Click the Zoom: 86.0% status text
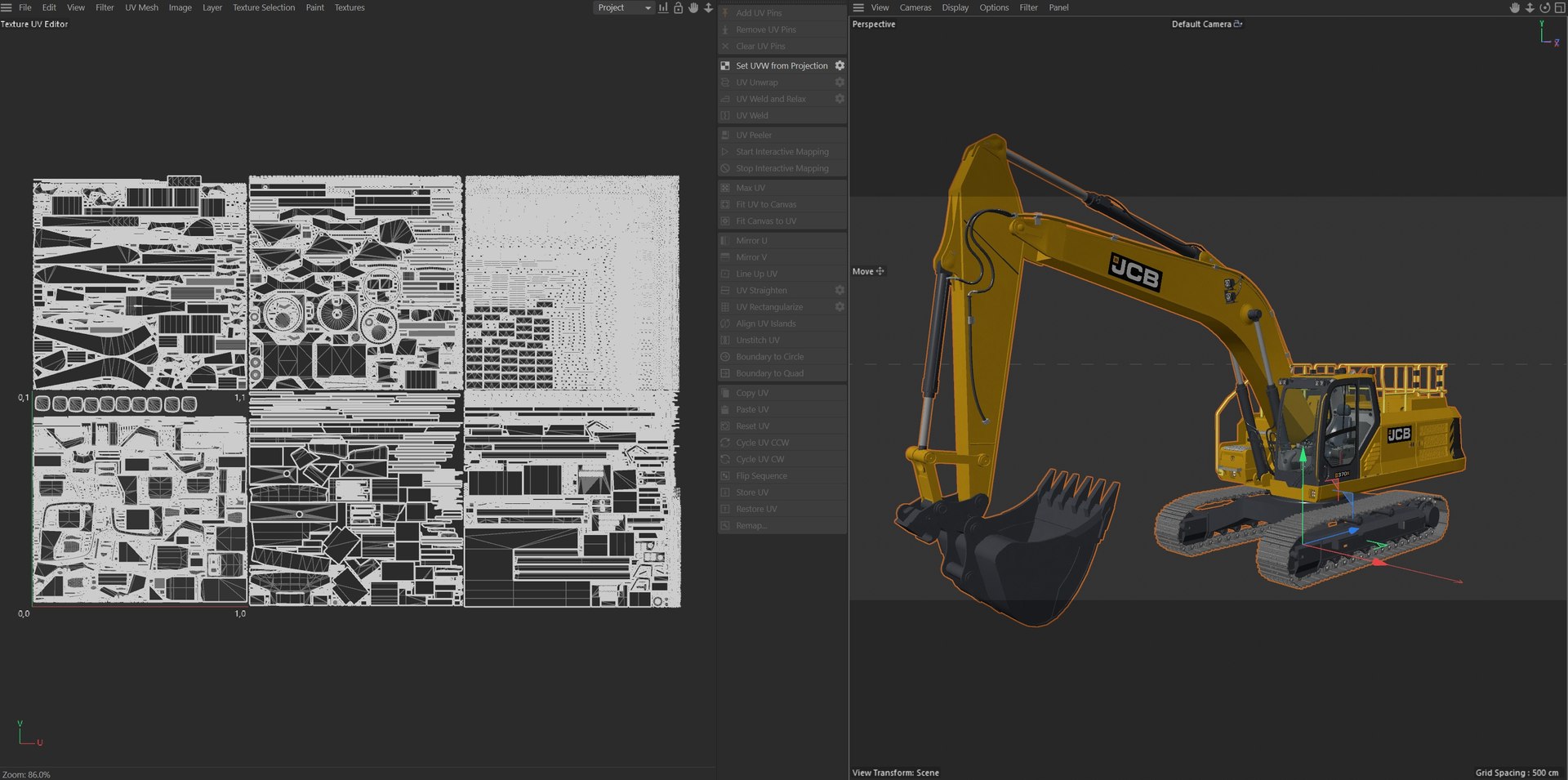This screenshot has width=1568, height=780. (26, 774)
